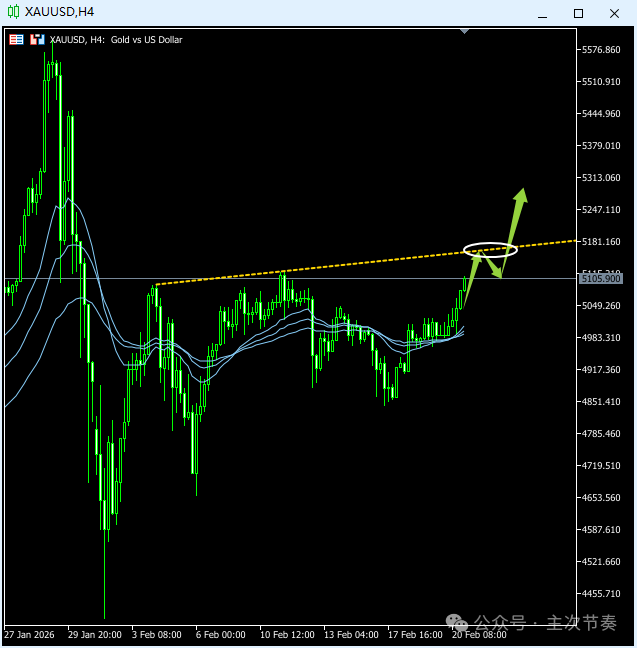This screenshot has height=648, width=637.
Task: Click price label 4785.460
Action: [x=601, y=434]
